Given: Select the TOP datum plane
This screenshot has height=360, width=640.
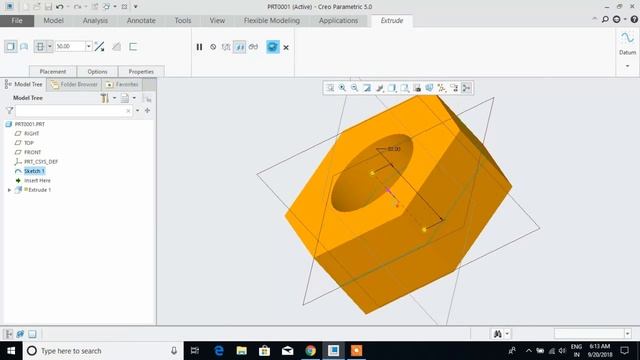Looking at the screenshot, I should pos(29,143).
